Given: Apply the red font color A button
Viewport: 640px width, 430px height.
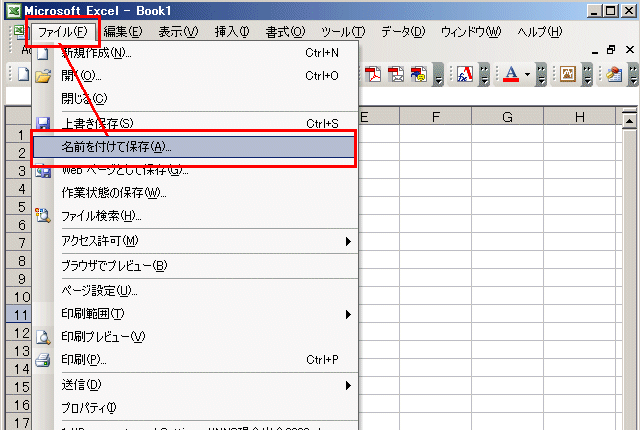Looking at the screenshot, I should click(x=511, y=74).
